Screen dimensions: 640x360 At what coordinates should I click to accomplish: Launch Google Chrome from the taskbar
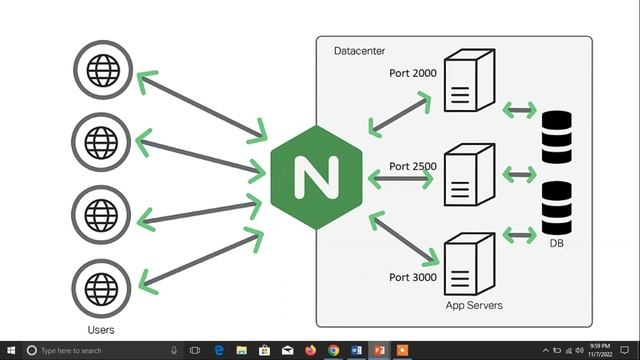click(333, 350)
